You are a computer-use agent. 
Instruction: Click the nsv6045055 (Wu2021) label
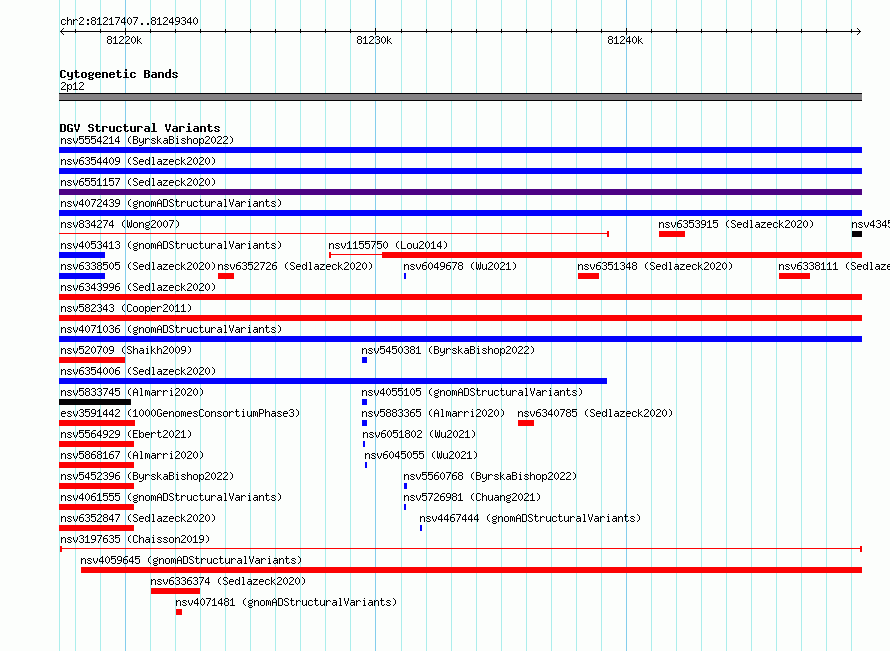(x=421, y=455)
